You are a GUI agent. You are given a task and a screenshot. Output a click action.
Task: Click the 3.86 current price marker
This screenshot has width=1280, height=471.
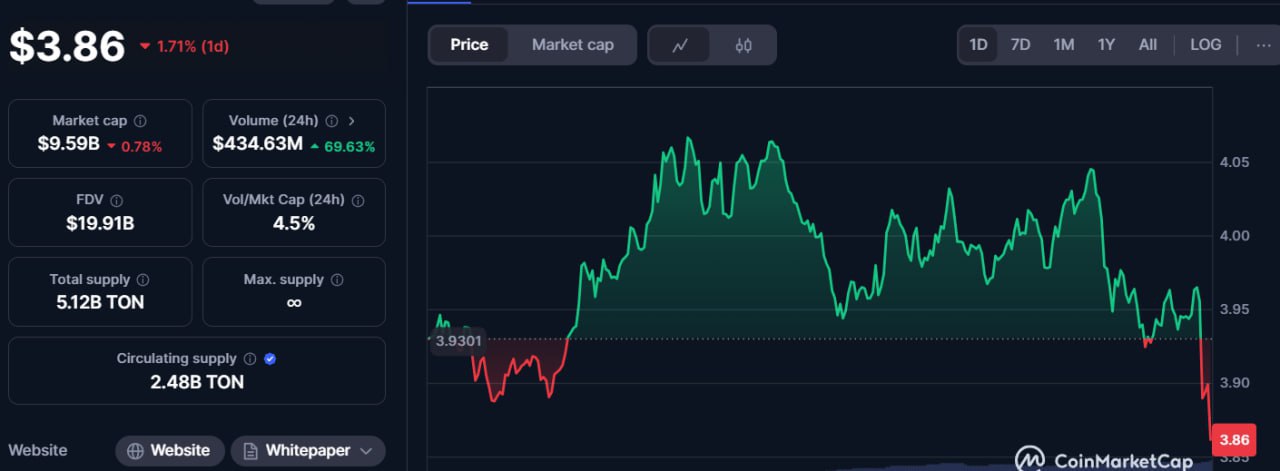1234,440
